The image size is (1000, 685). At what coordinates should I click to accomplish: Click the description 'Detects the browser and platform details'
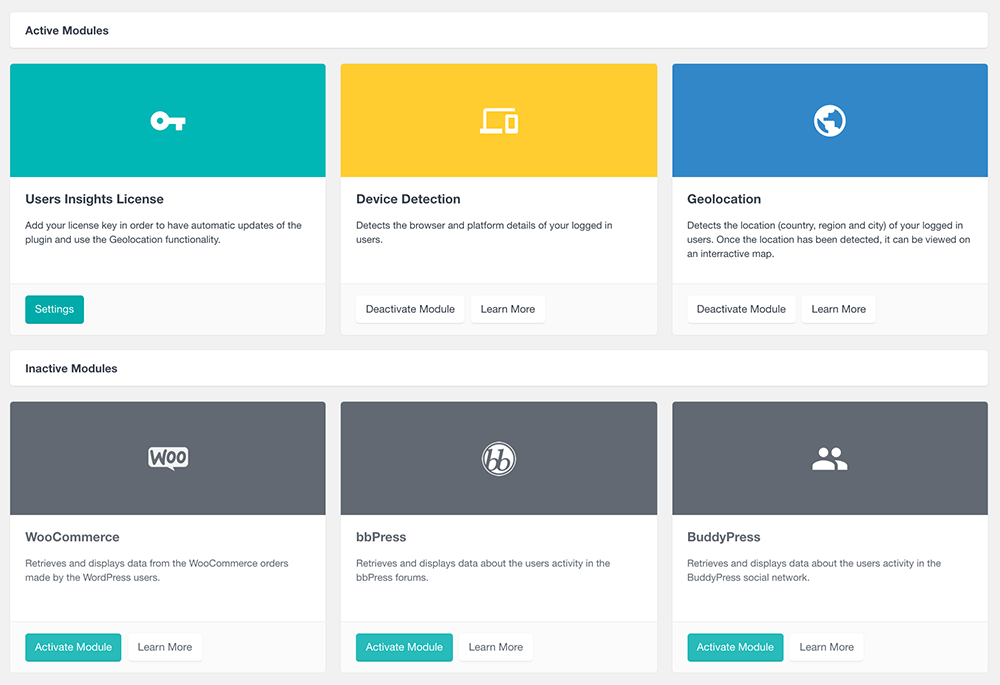coord(484,232)
